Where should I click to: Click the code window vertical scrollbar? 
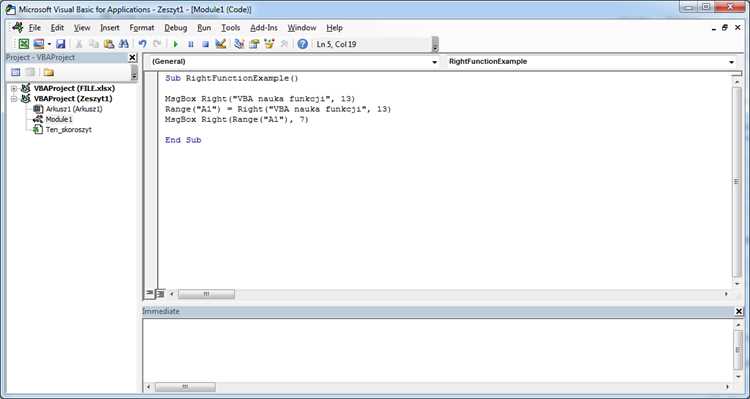[737, 182]
